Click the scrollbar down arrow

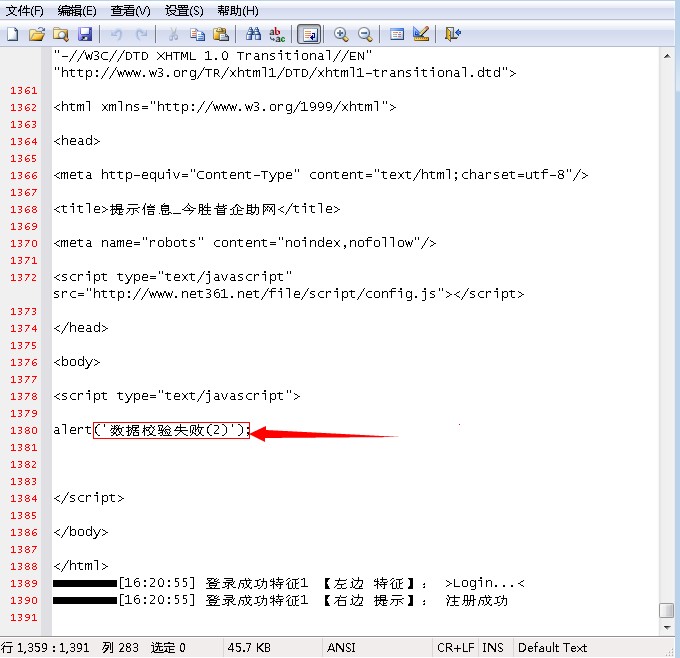(x=667, y=627)
